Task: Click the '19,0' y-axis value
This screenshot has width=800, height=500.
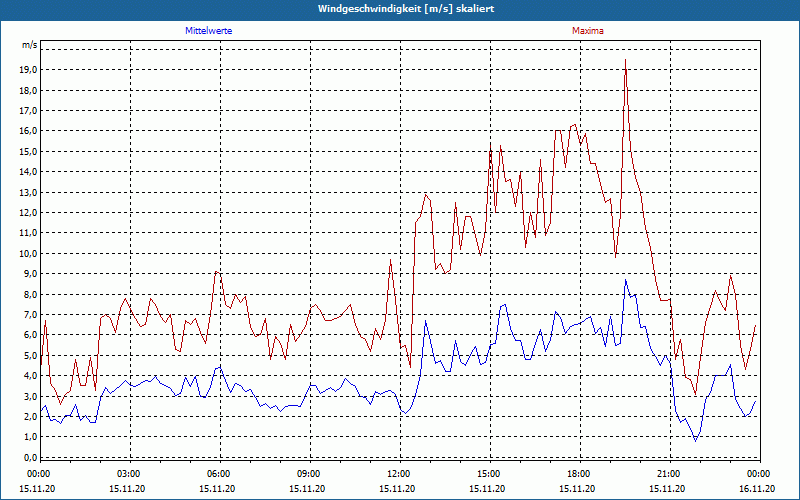Action: tap(29, 70)
